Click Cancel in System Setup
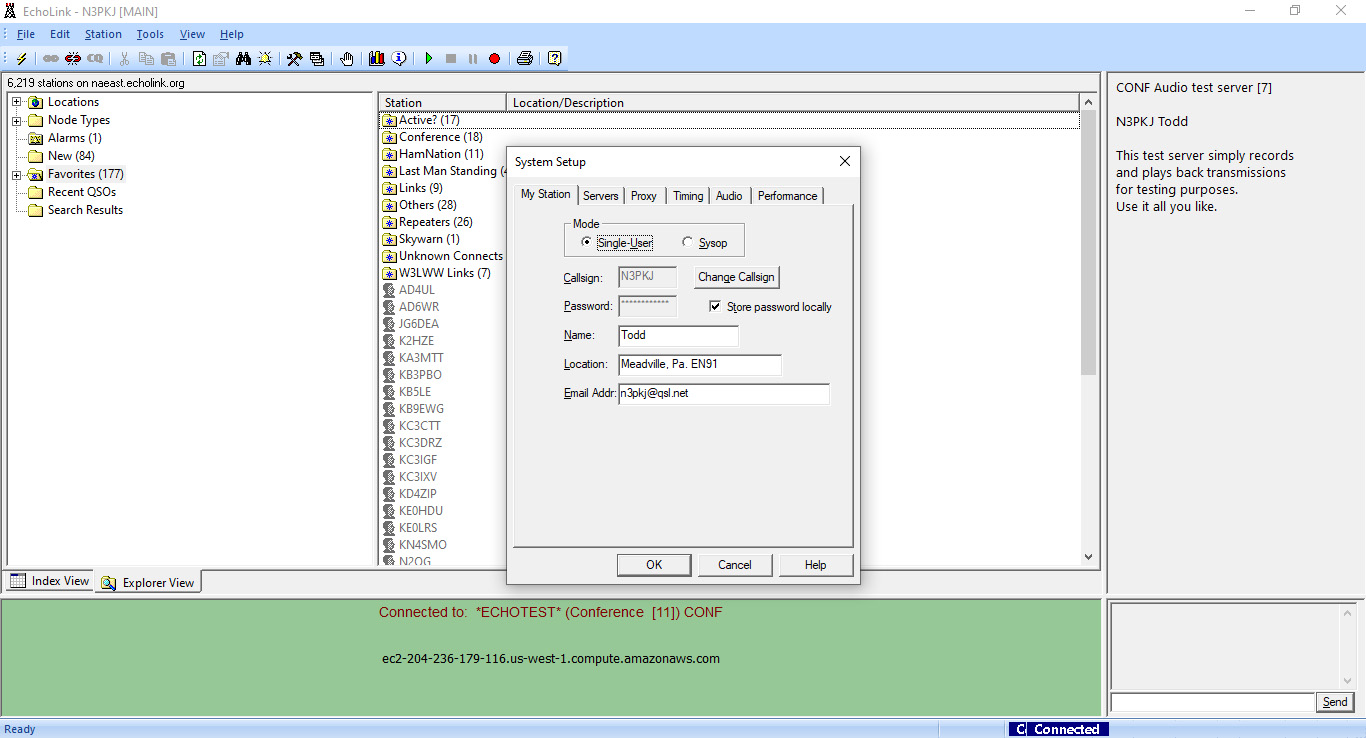The height and width of the screenshot is (738, 1366). [735, 565]
